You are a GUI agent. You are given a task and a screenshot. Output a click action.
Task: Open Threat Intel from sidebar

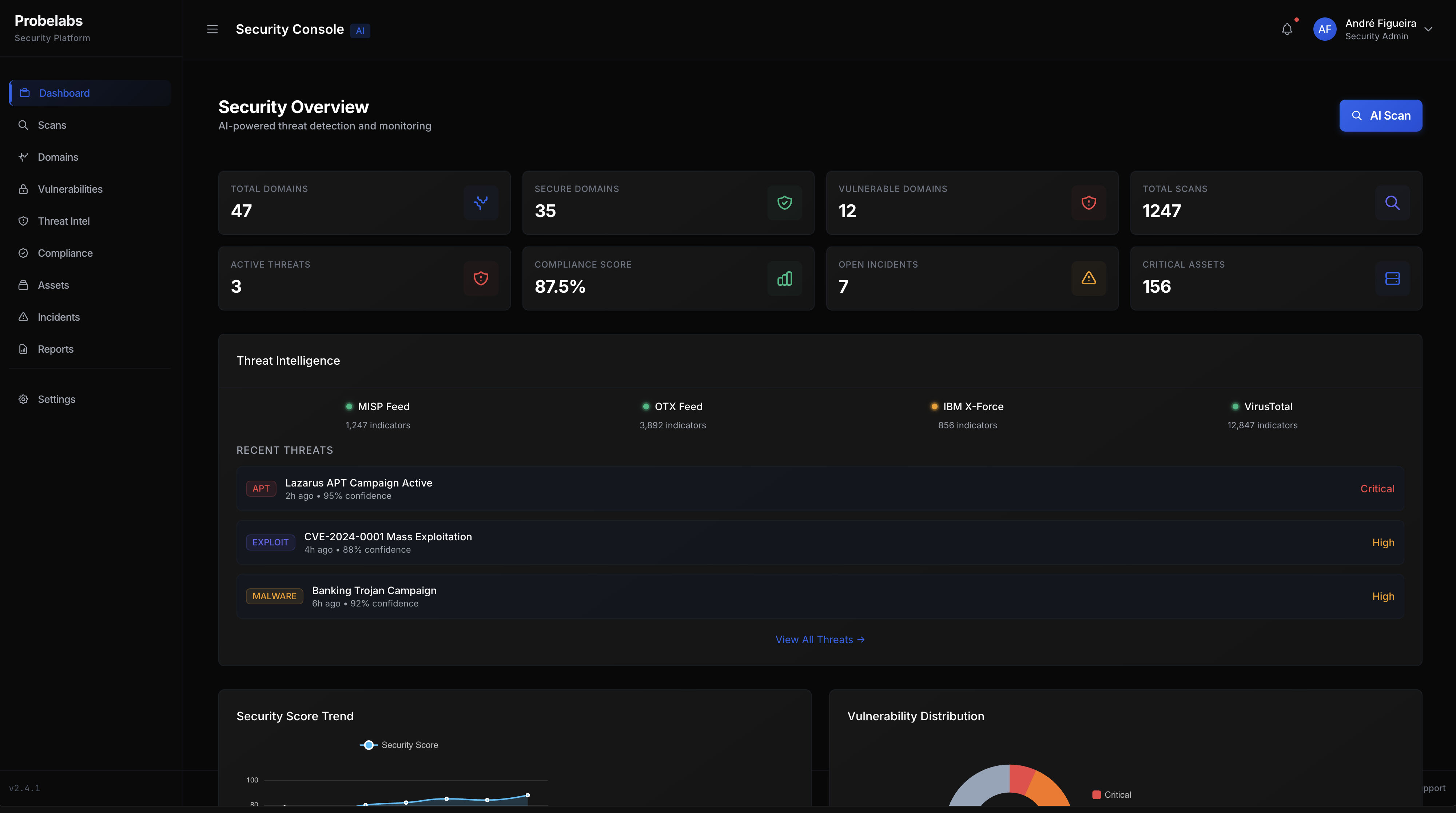[90, 221]
